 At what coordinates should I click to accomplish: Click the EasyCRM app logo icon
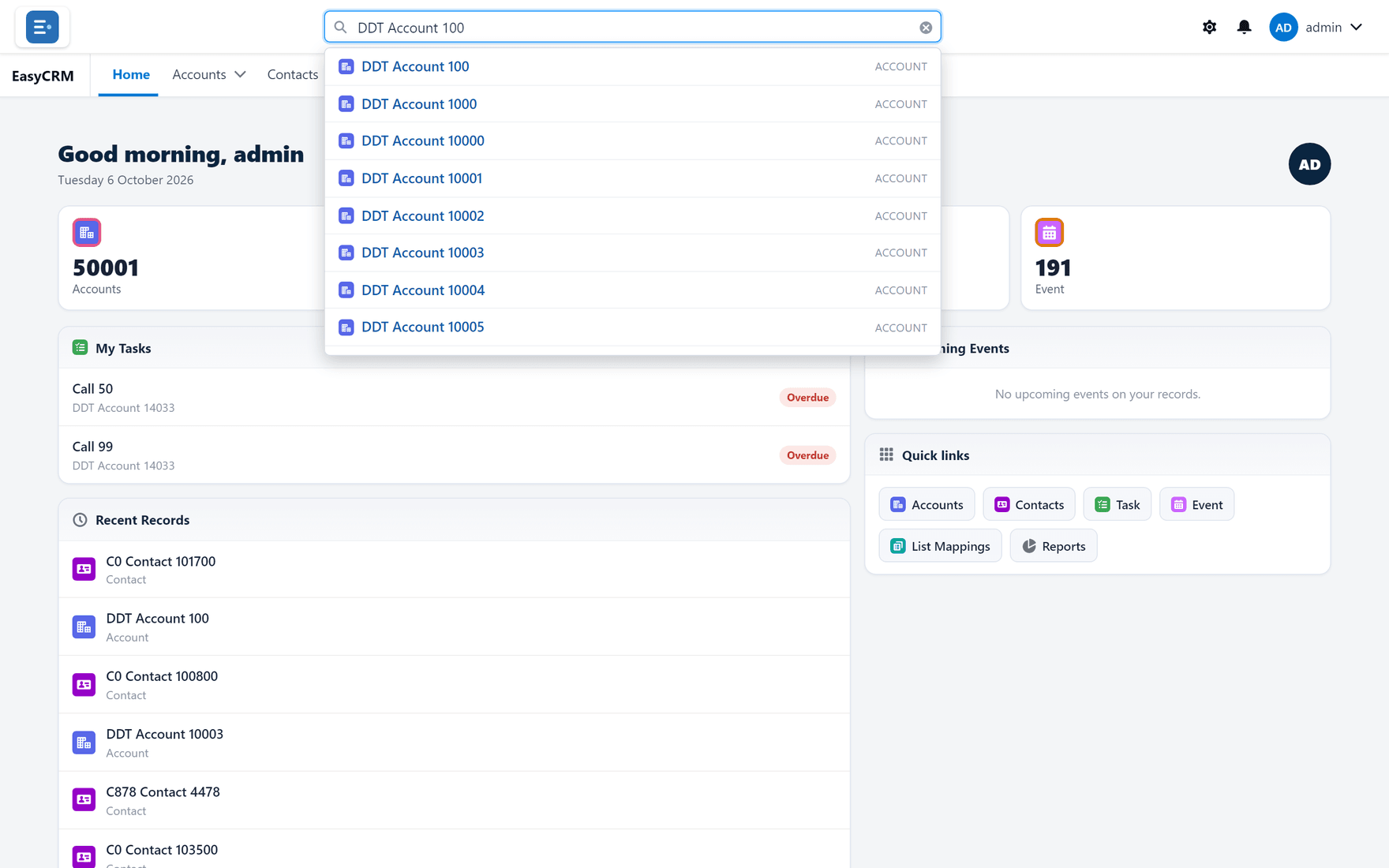point(42,27)
